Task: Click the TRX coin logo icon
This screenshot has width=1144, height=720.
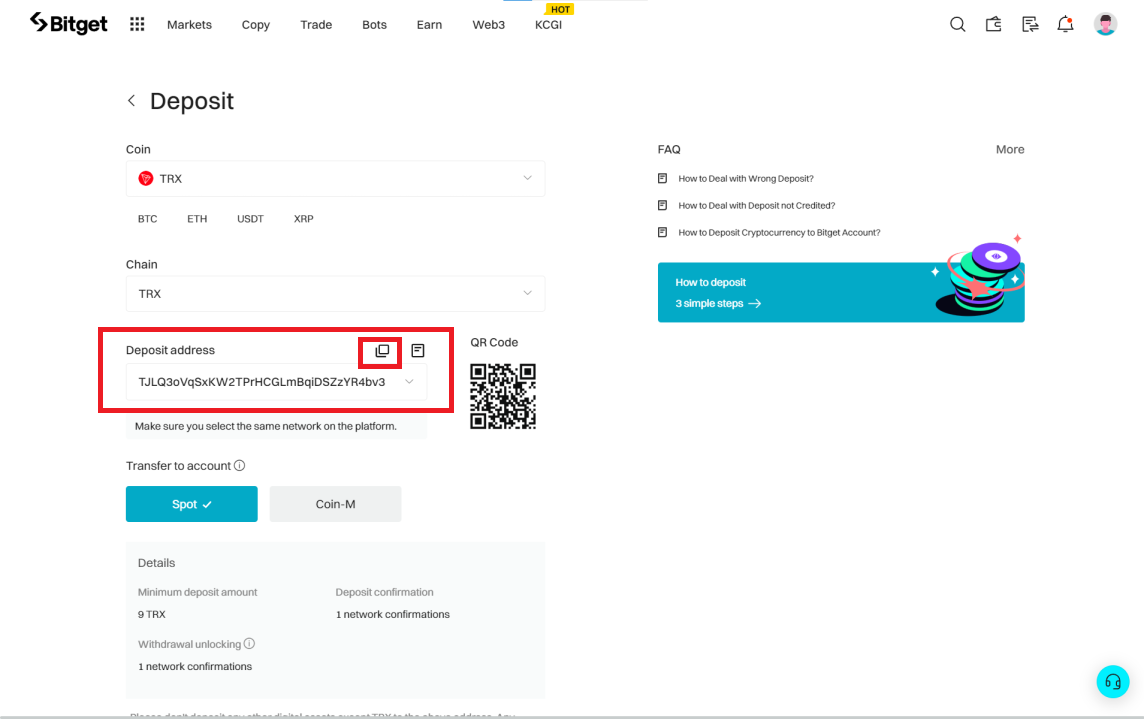Action: tap(146, 179)
